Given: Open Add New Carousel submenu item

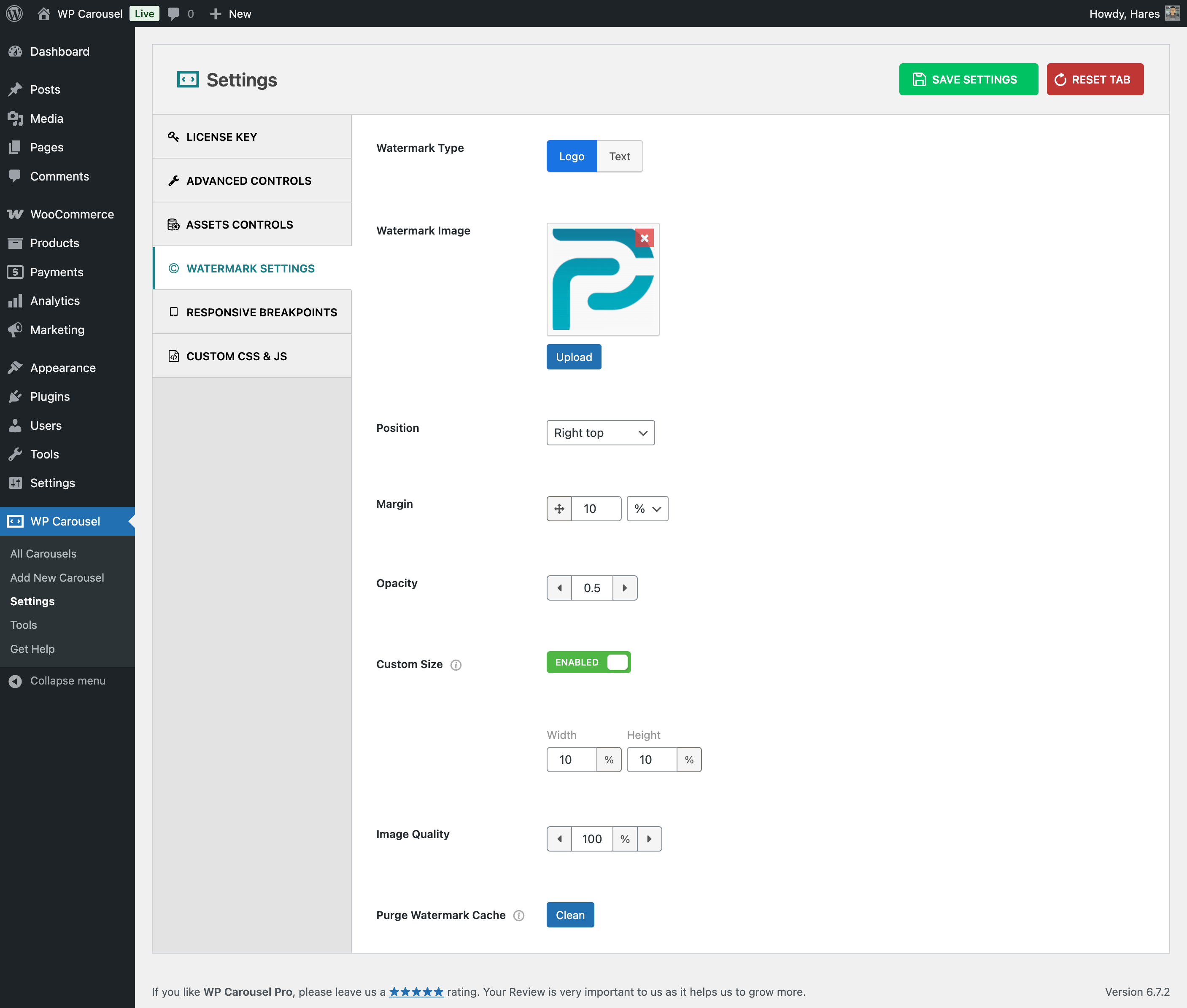Looking at the screenshot, I should (x=57, y=578).
